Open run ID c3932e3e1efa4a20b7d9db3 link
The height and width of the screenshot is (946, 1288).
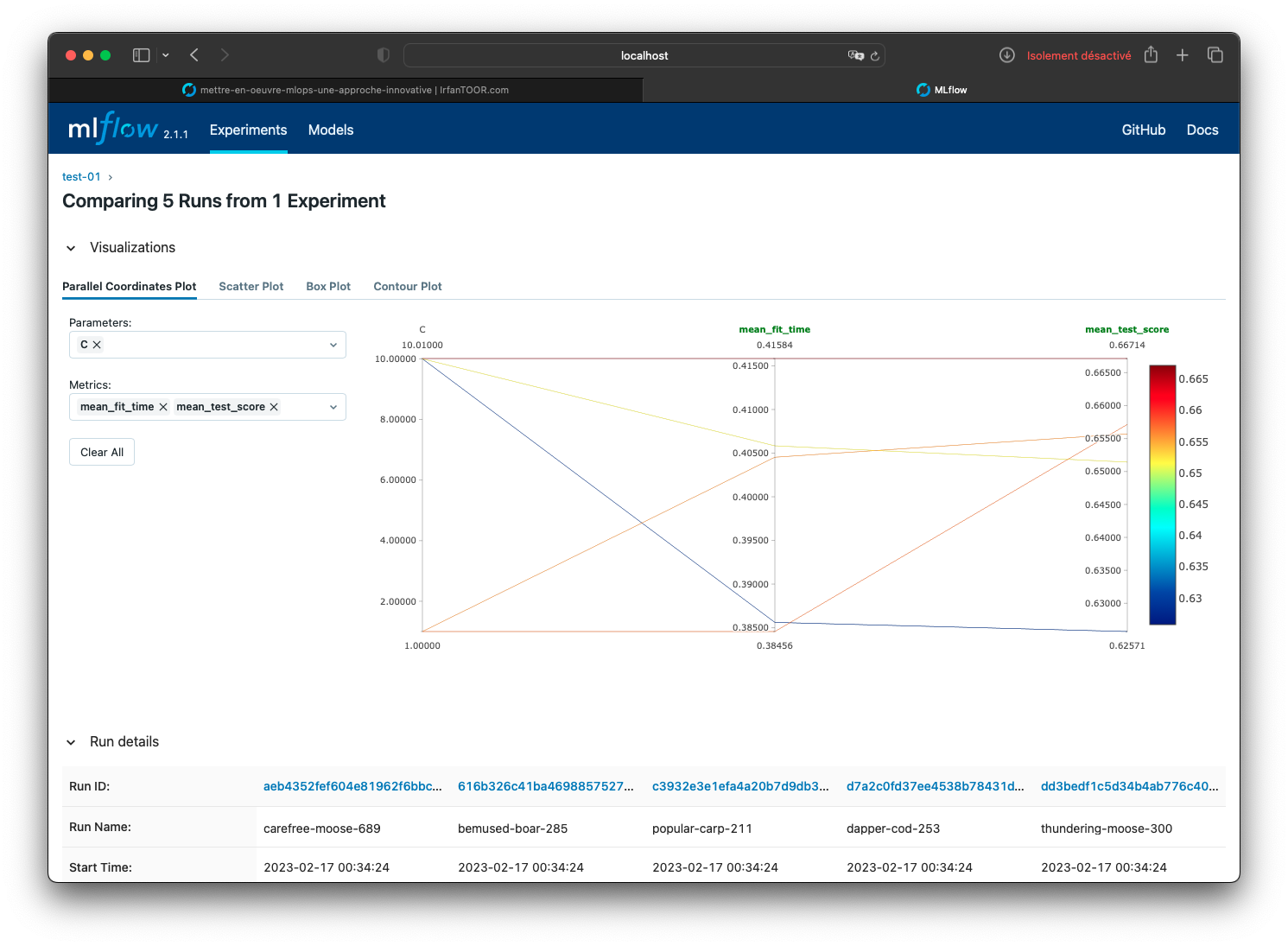coord(740,786)
